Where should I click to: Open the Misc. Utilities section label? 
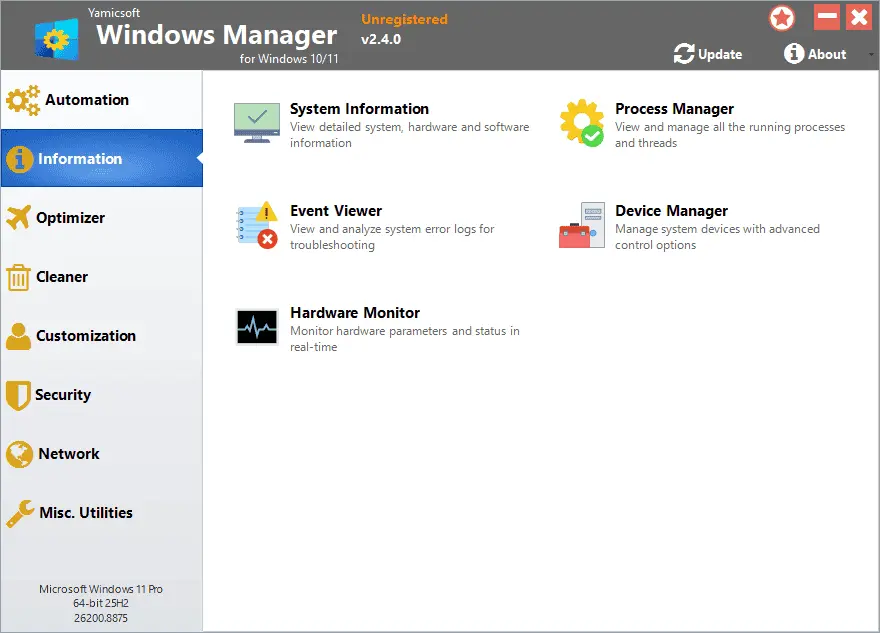click(x=86, y=513)
